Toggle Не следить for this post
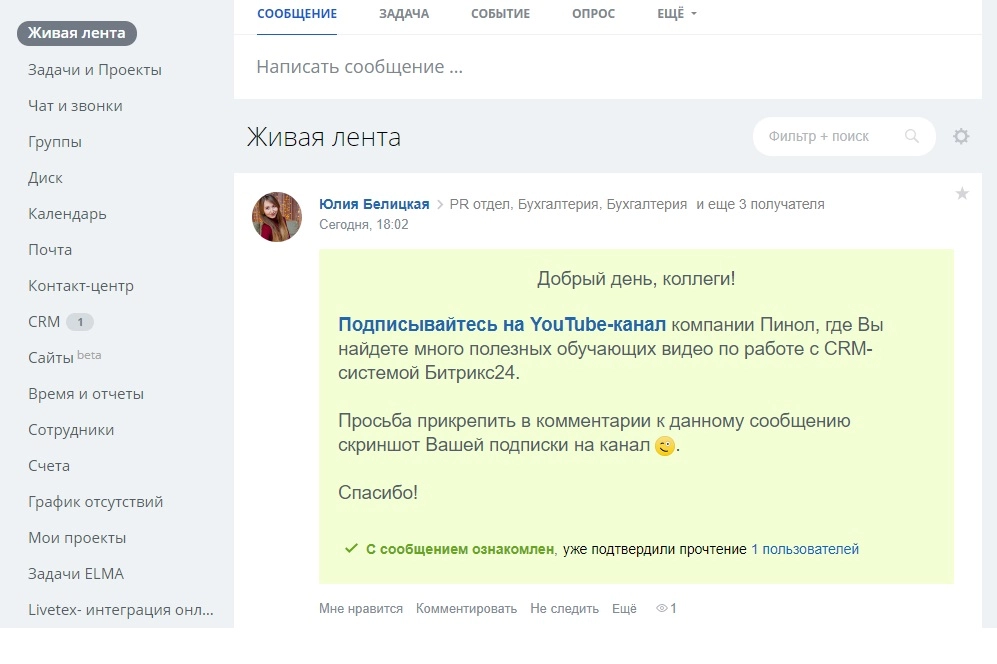Screen dimensions: 997x664 (x=564, y=608)
